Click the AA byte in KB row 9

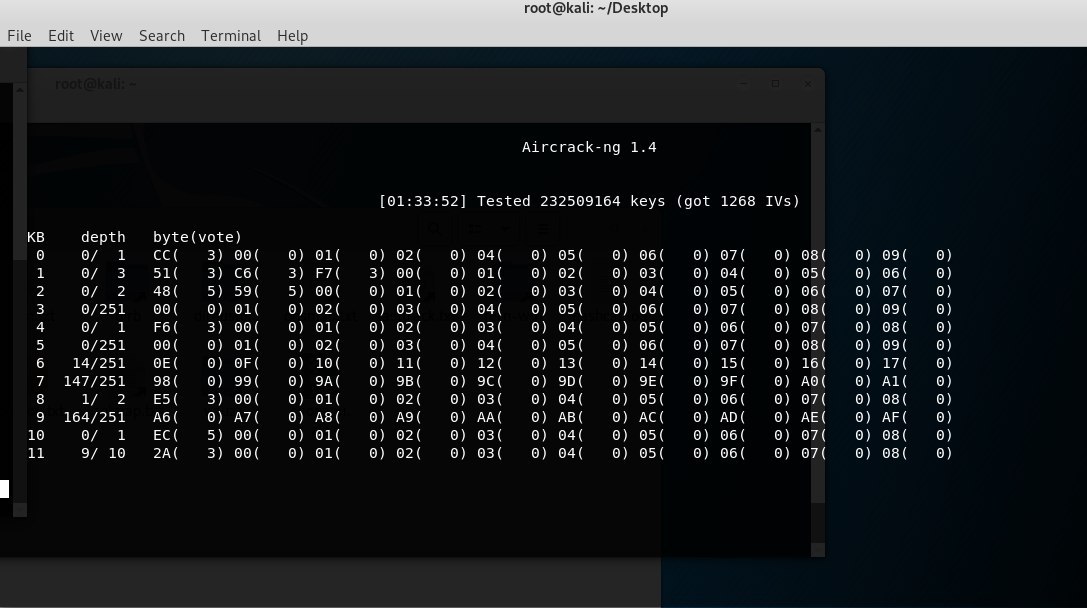486,417
